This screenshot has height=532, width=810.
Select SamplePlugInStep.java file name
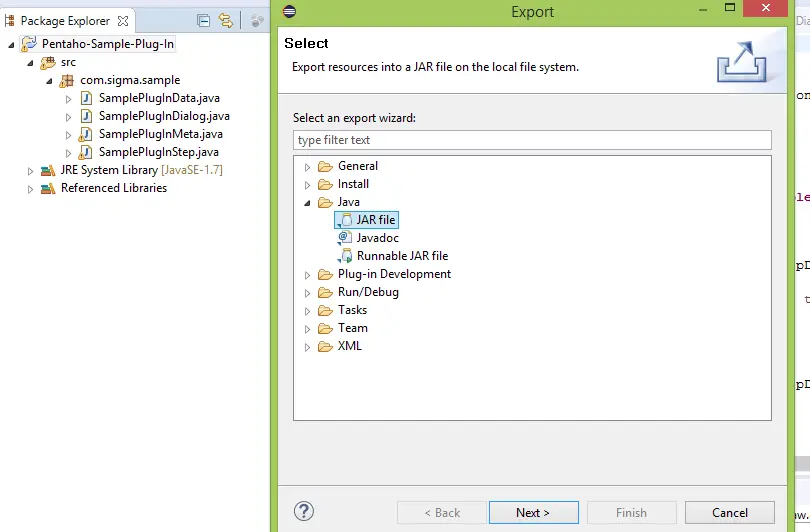(x=159, y=152)
